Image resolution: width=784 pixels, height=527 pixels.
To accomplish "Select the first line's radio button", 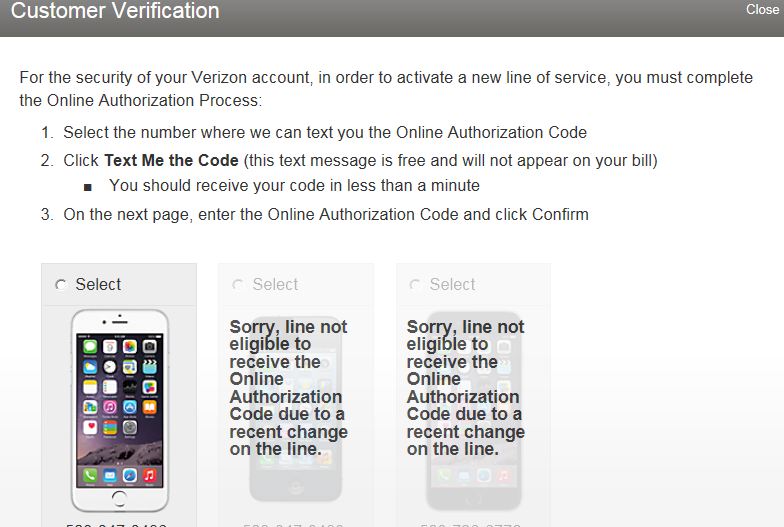I will 61,284.
